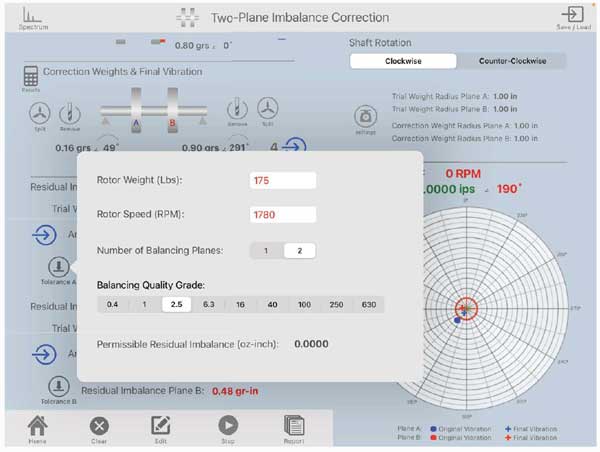Viewport: 600px width, 452px height.
Task: Set number of balancing planes to 1
Action: [x=266, y=251]
